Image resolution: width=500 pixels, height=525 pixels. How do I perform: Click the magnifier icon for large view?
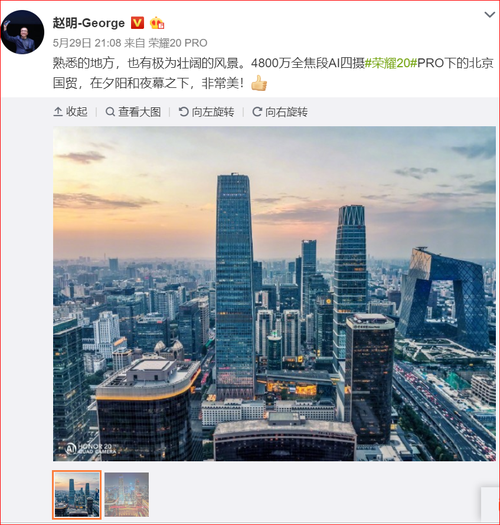110,112
